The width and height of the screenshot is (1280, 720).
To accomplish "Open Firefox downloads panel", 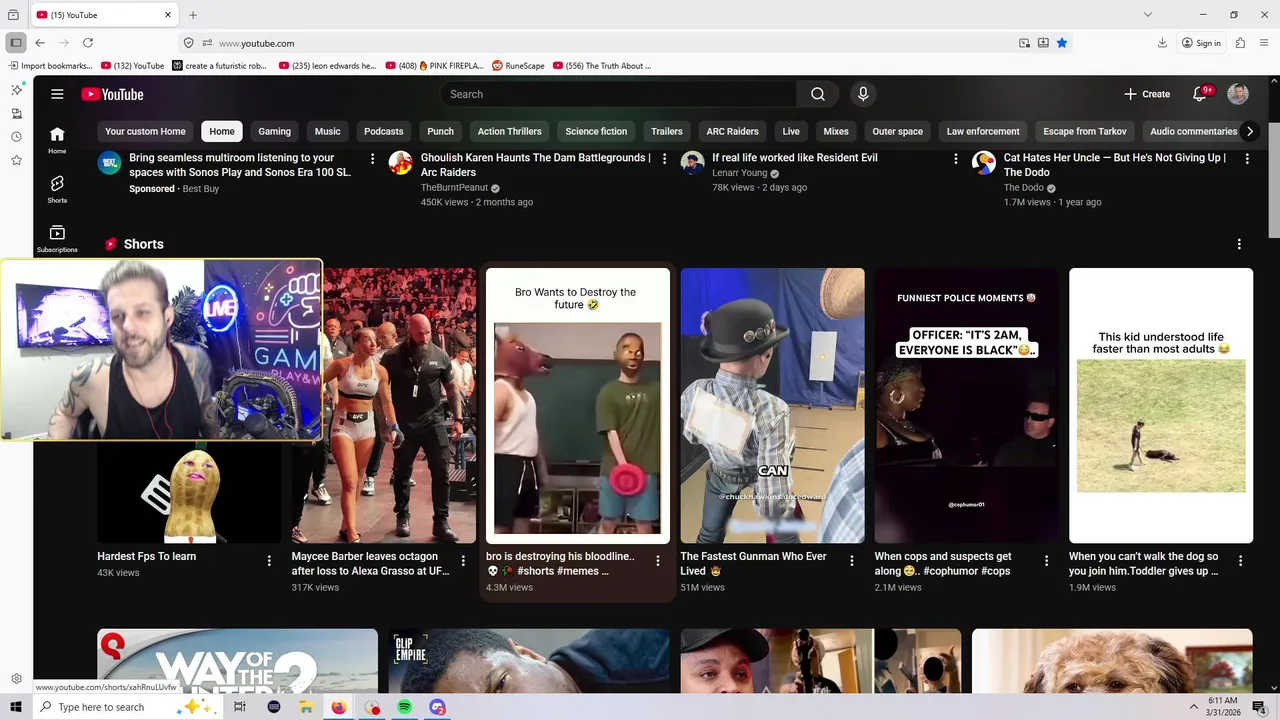I will point(1162,43).
